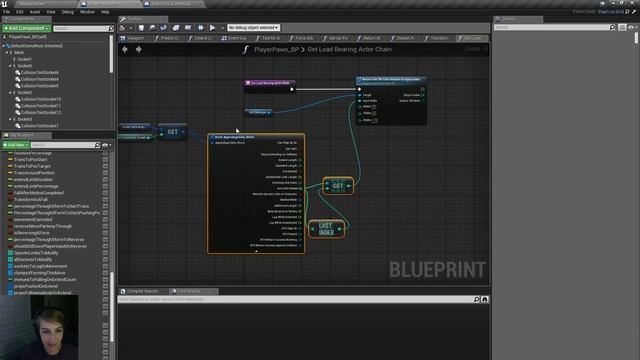Click the Unreal Engine logo icon

click(x=4, y=4)
